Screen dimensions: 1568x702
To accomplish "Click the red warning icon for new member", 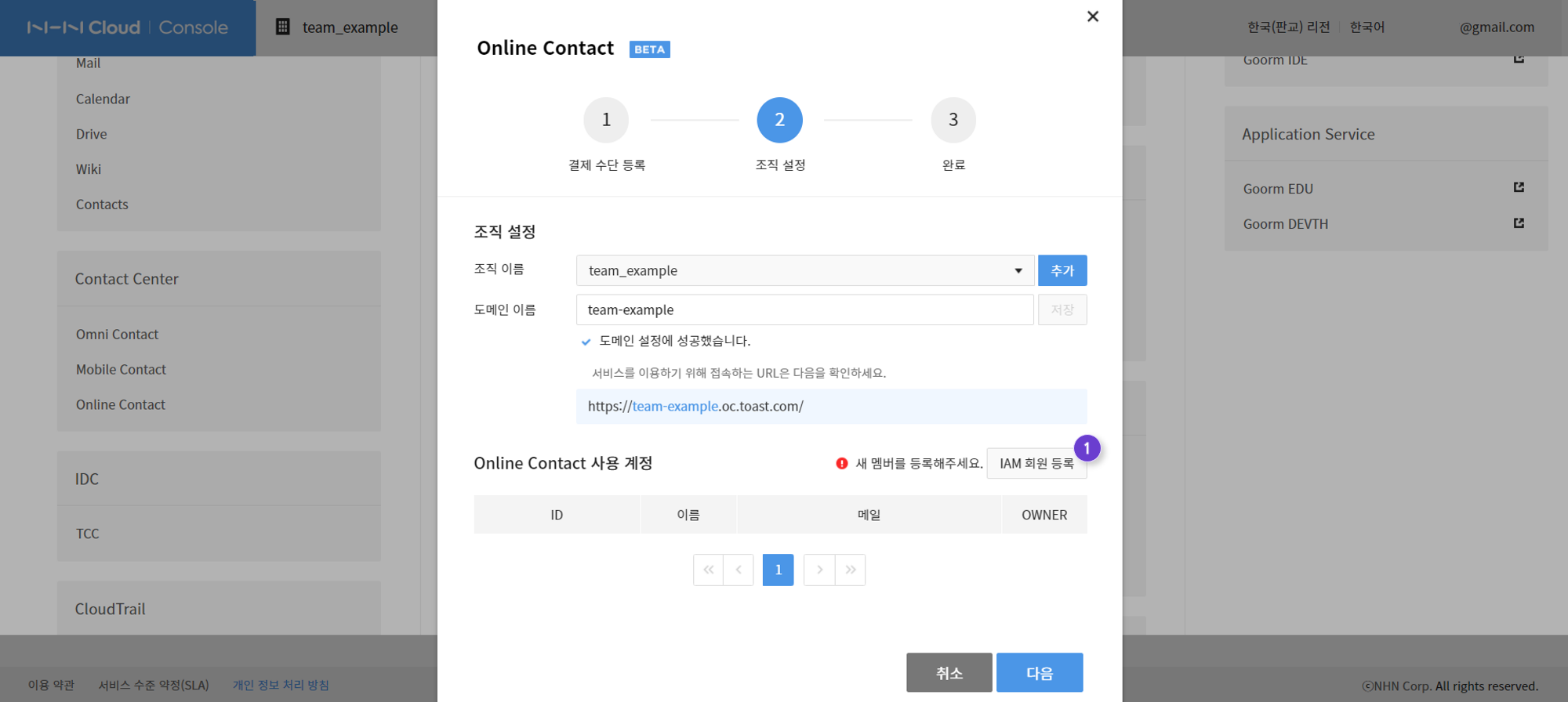I will coord(842,463).
